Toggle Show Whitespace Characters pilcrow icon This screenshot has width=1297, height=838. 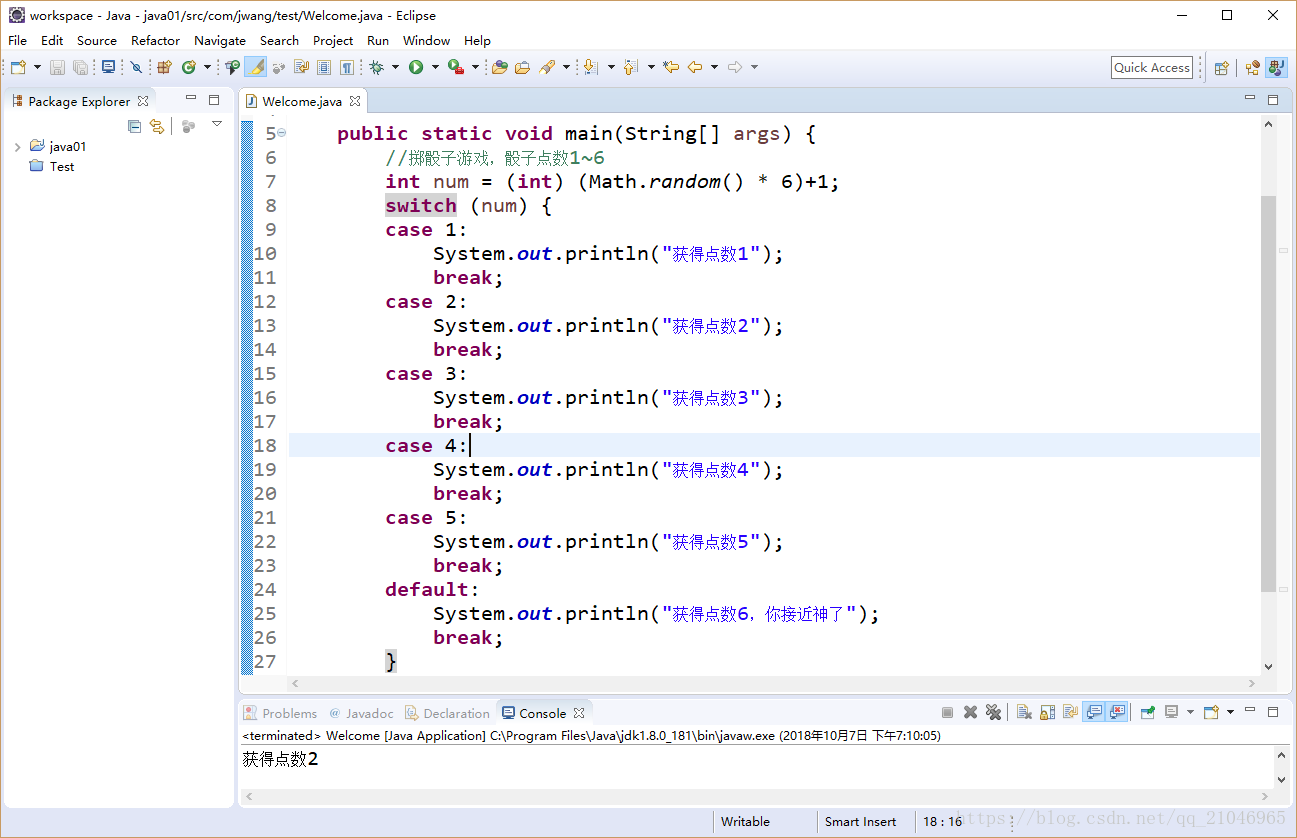(x=346, y=67)
